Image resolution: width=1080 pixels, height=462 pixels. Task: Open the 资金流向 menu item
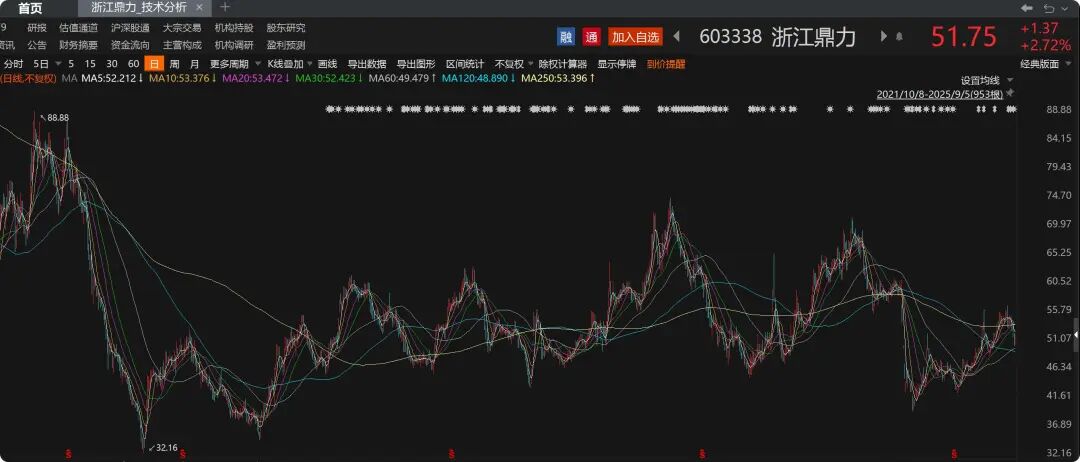(130, 45)
